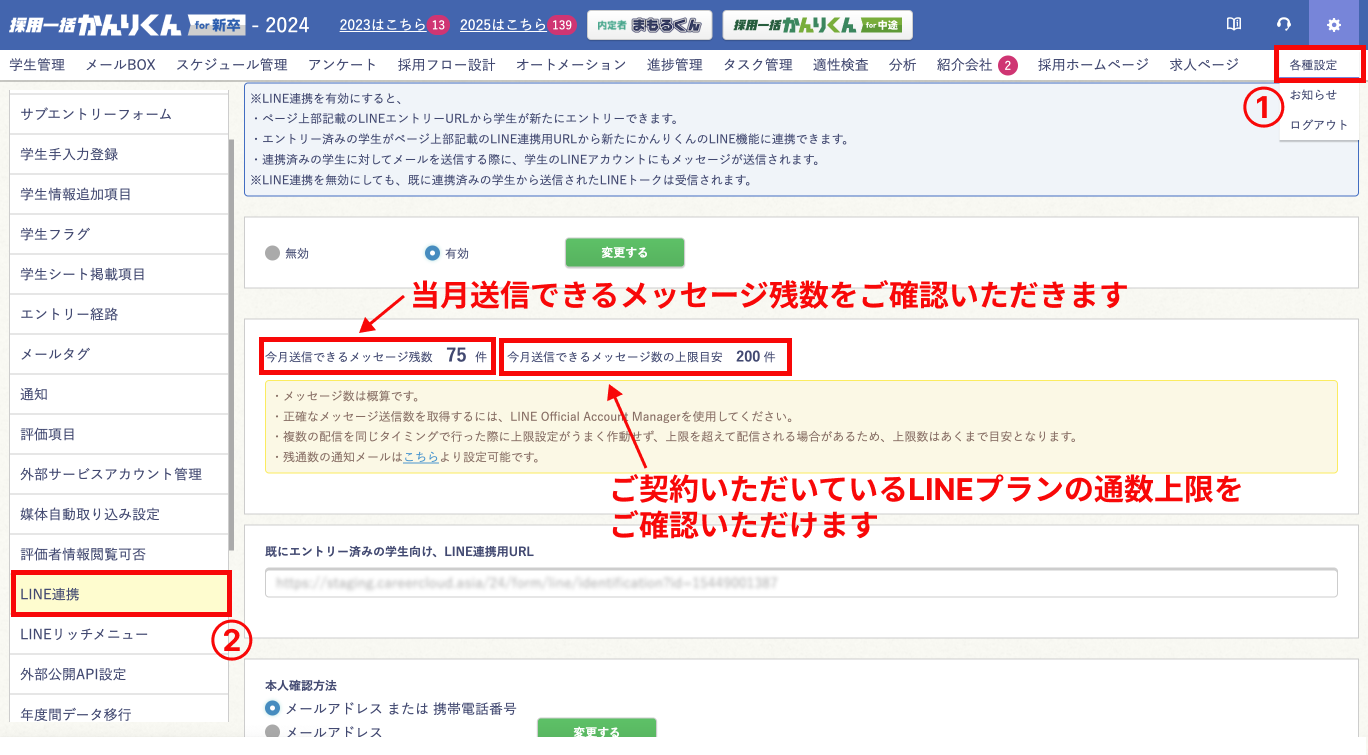This screenshot has height=755, width=1368.
Task: Open the 学生管理 menu
Action: pos(37,65)
